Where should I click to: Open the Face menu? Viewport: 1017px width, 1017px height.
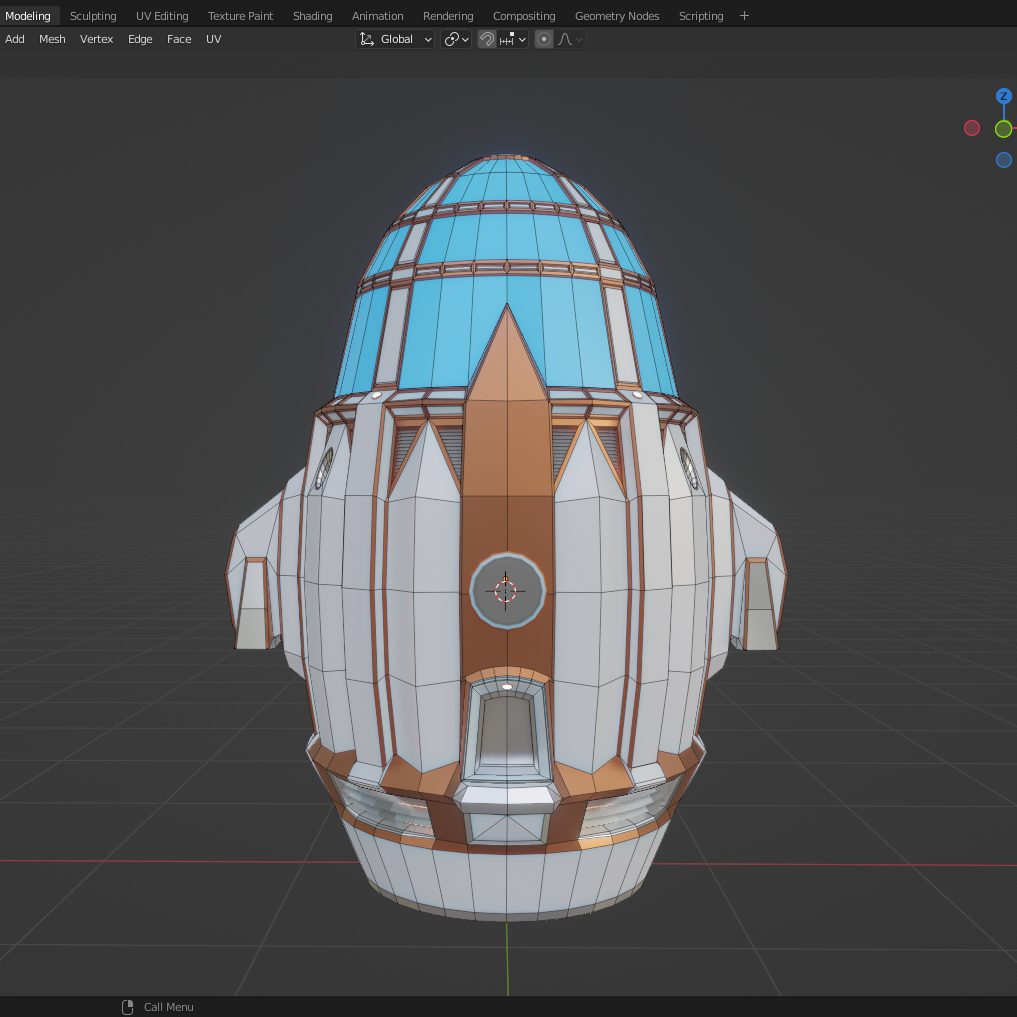(179, 39)
